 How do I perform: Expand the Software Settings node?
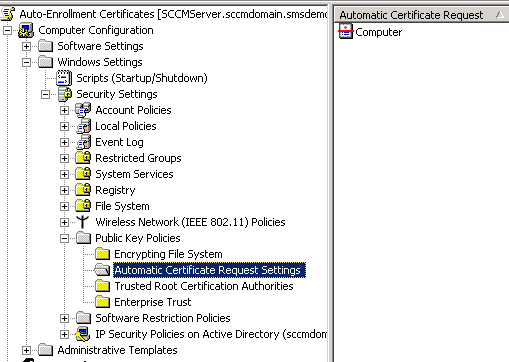(26, 47)
